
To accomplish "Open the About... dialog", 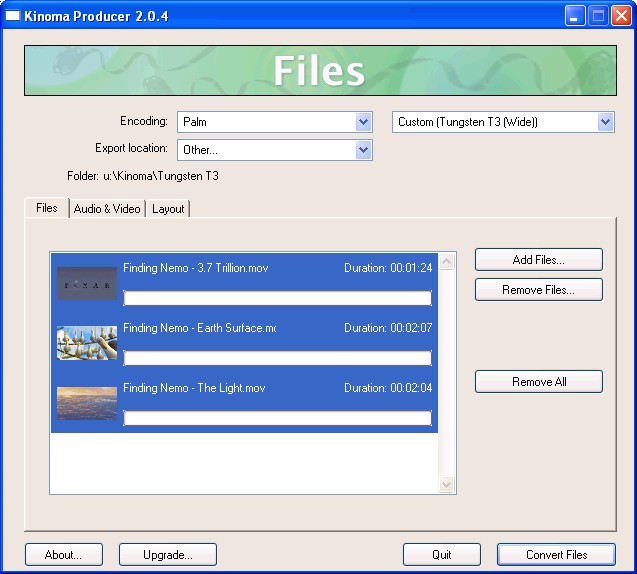I will tap(62, 554).
